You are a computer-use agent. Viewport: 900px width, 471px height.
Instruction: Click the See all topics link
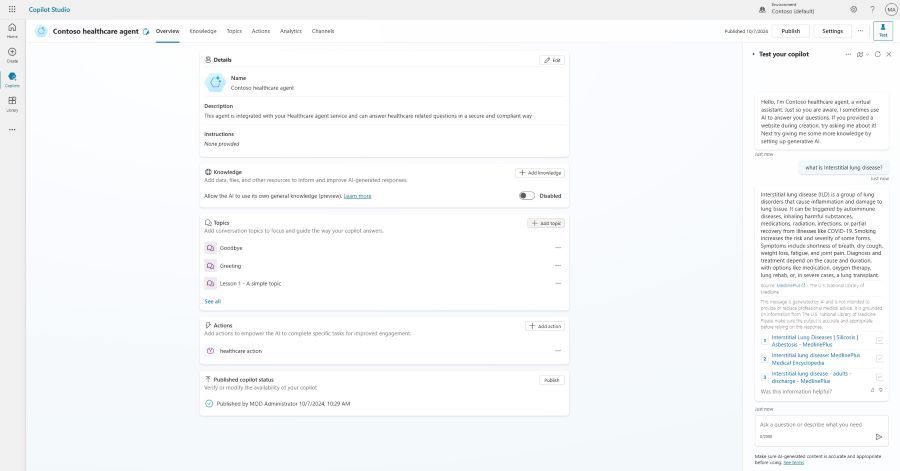tap(213, 301)
